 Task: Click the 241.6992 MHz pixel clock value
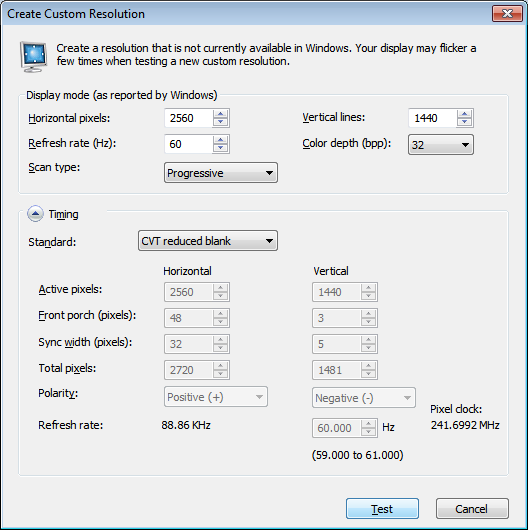[465, 425]
